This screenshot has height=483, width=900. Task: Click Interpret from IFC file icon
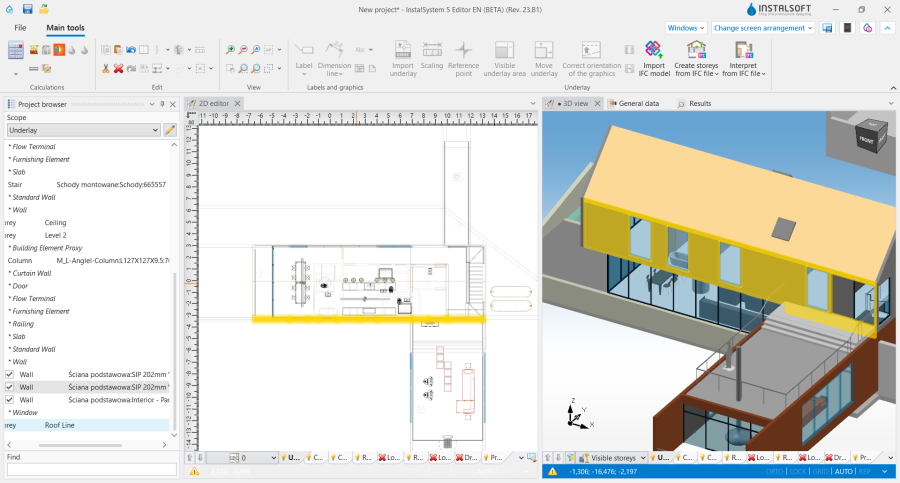pyautogui.click(x=743, y=51)
